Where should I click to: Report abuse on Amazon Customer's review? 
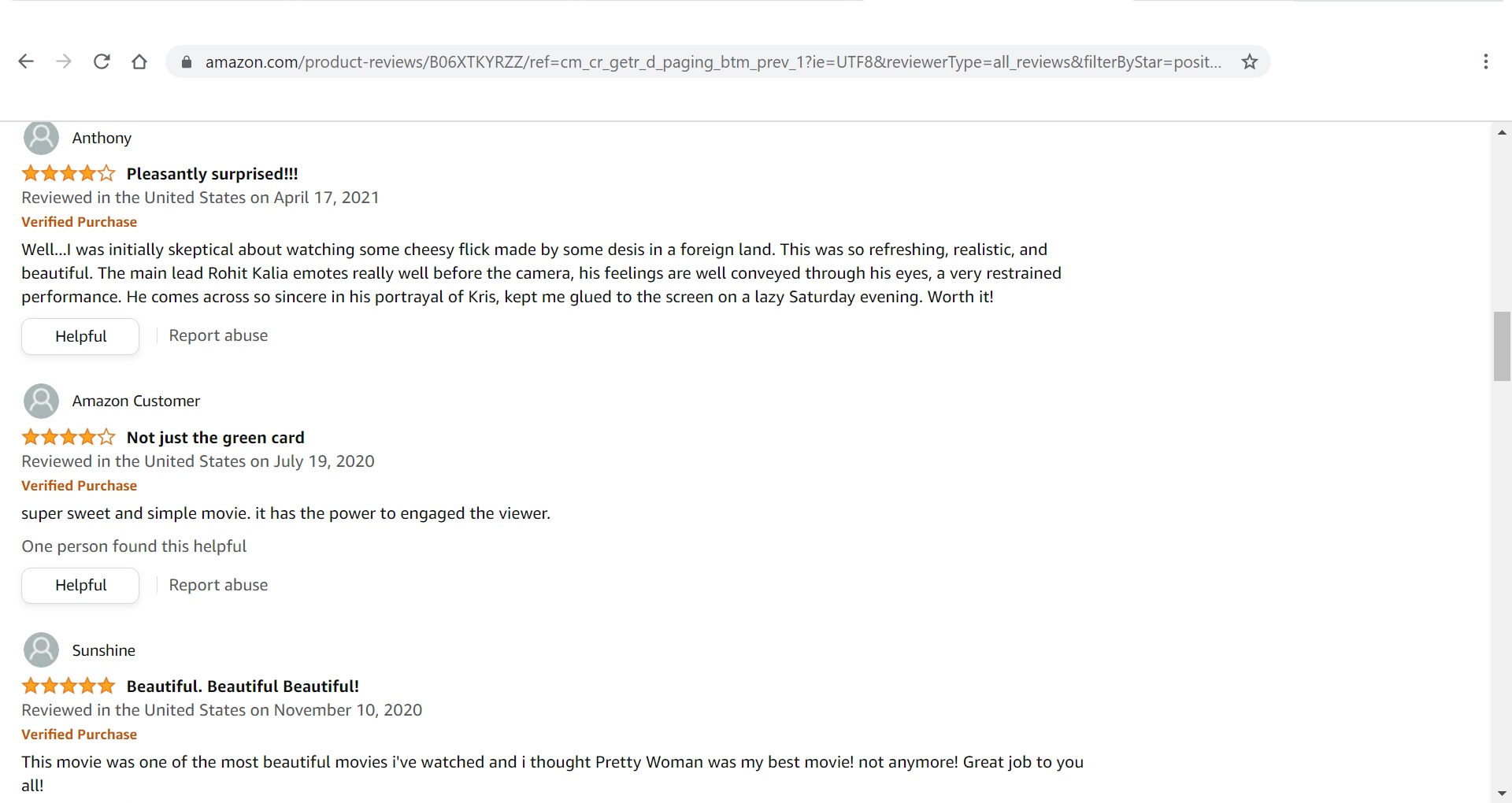(218, 585)
